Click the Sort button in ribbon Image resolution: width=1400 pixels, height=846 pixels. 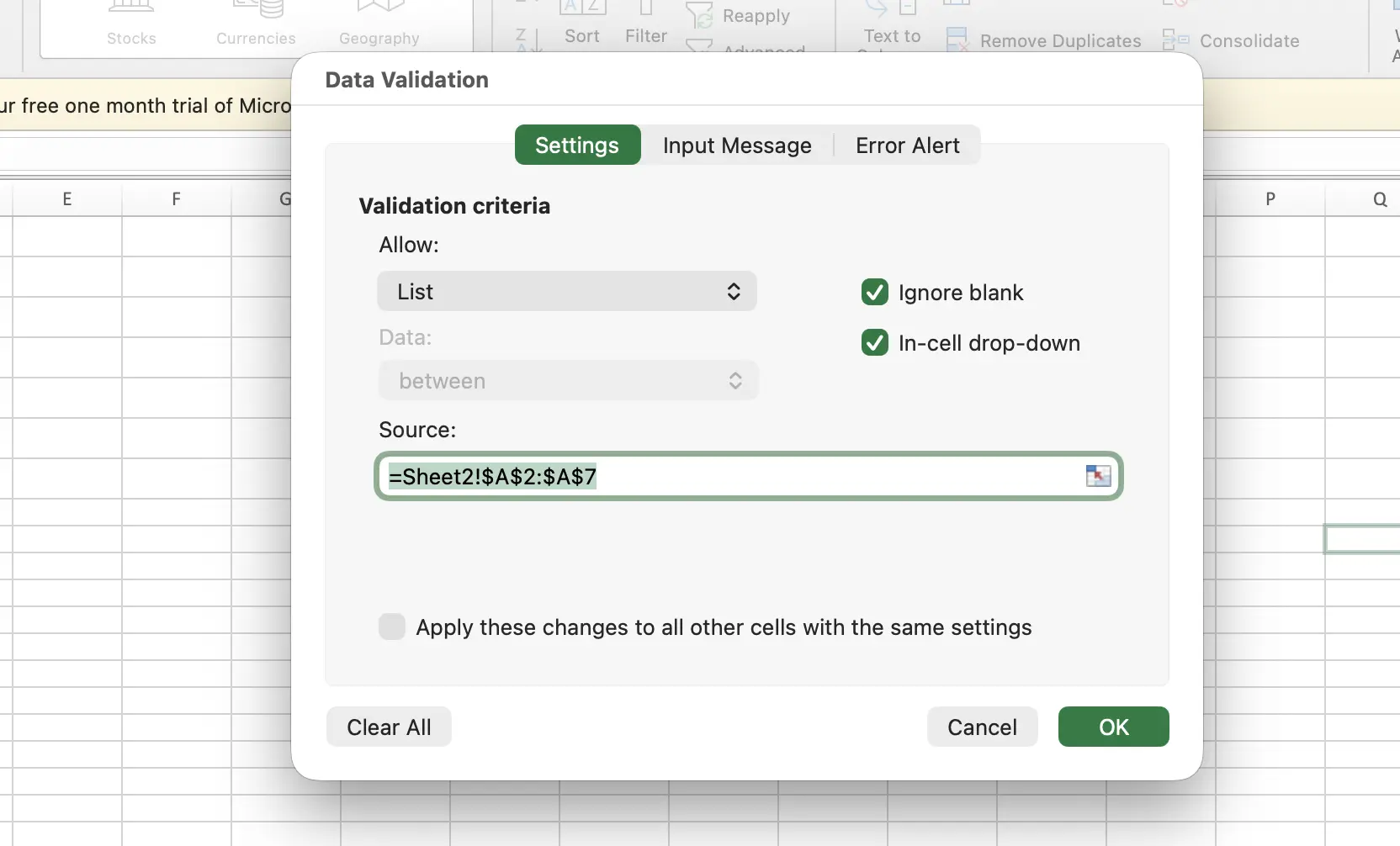581,25
